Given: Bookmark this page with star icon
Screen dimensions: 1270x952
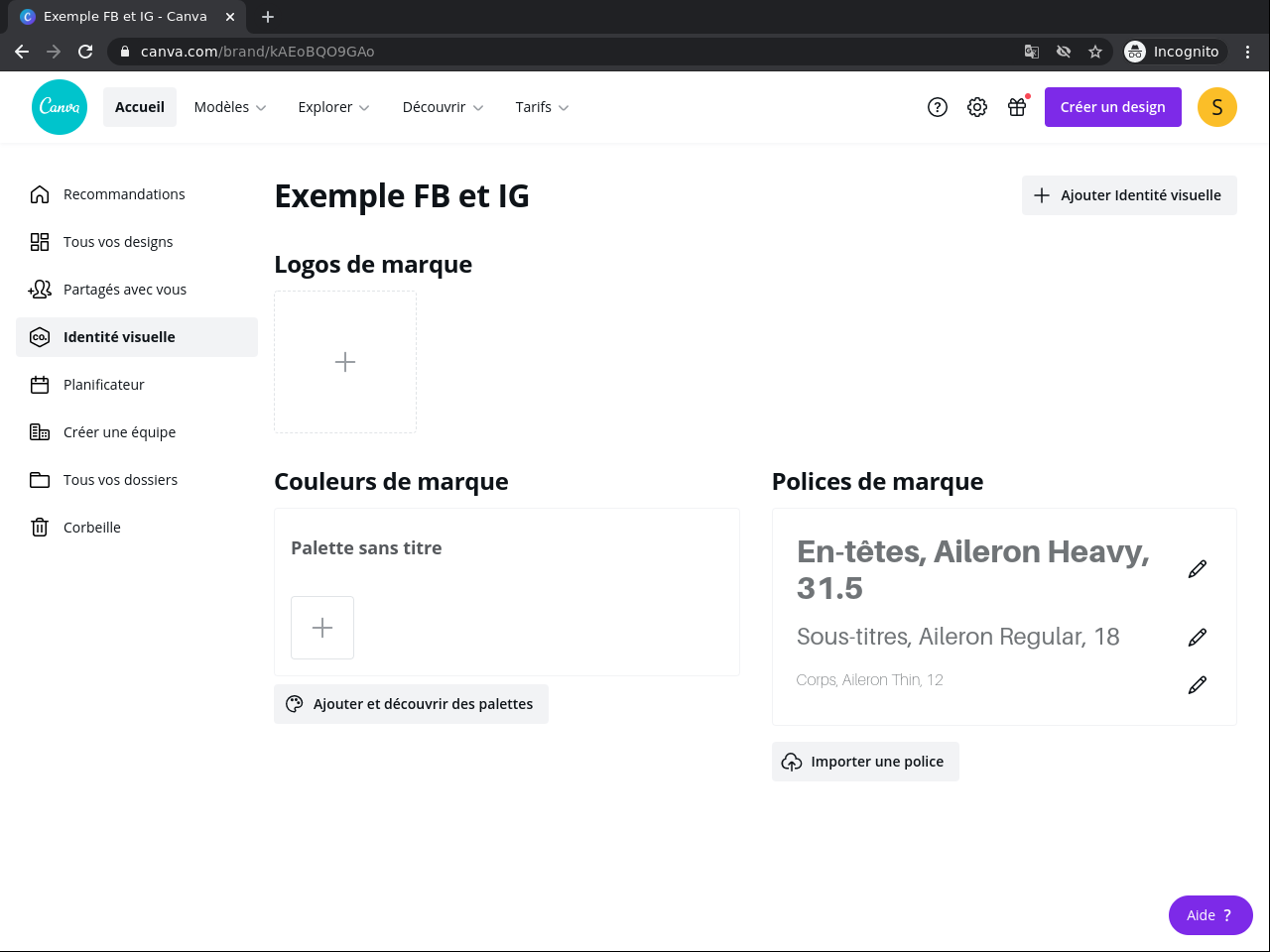Looking at the screenshot, I should (1095, 52).
